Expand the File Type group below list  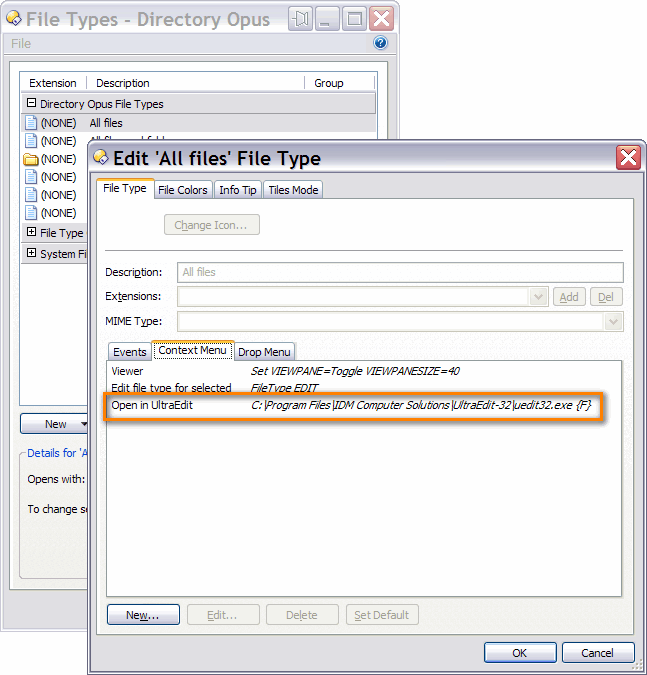[31, 233]
